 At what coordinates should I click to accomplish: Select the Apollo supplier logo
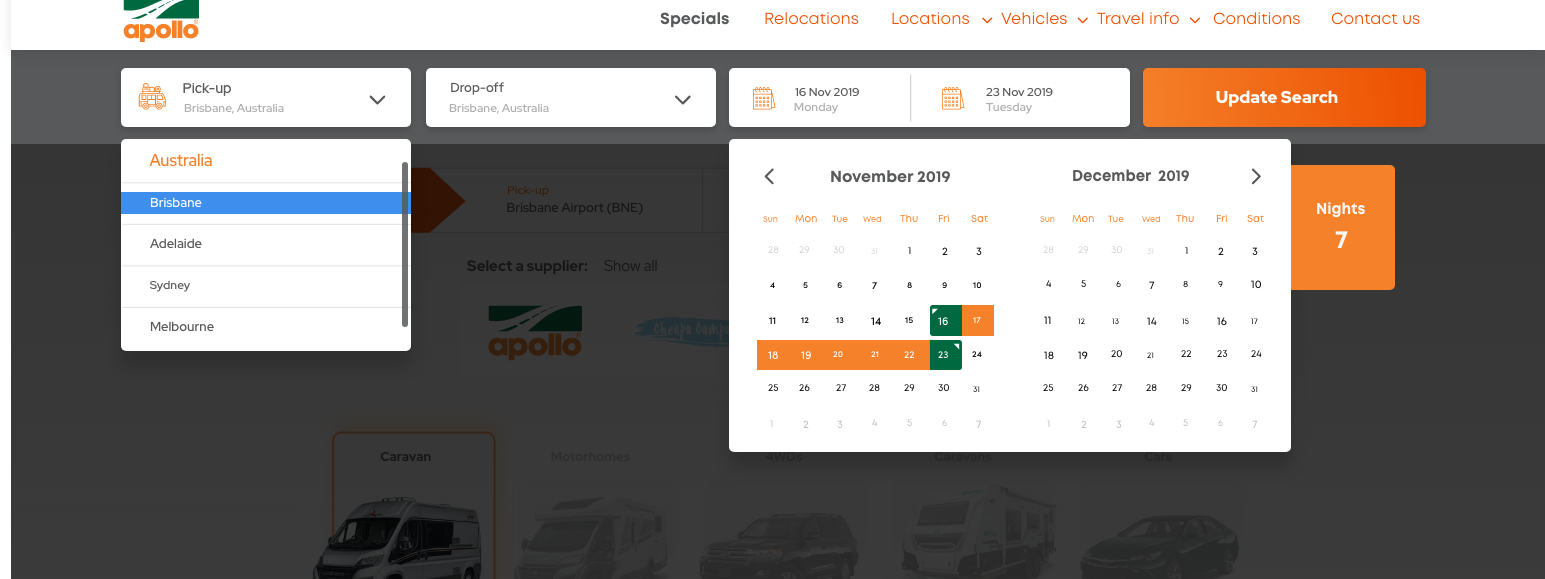535,332
